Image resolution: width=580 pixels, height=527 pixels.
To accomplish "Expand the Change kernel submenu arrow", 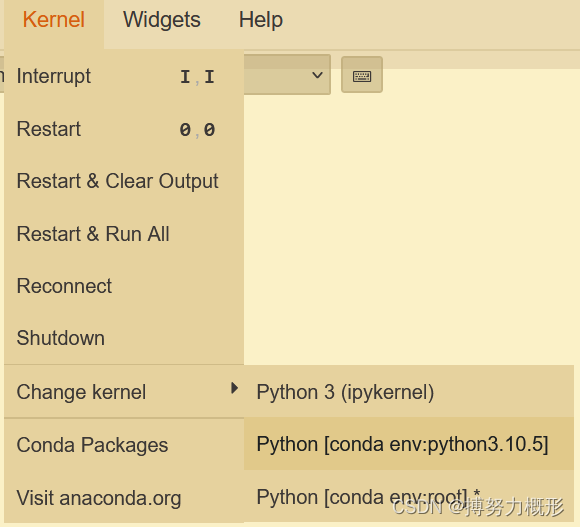I will [x=234, y=388].
